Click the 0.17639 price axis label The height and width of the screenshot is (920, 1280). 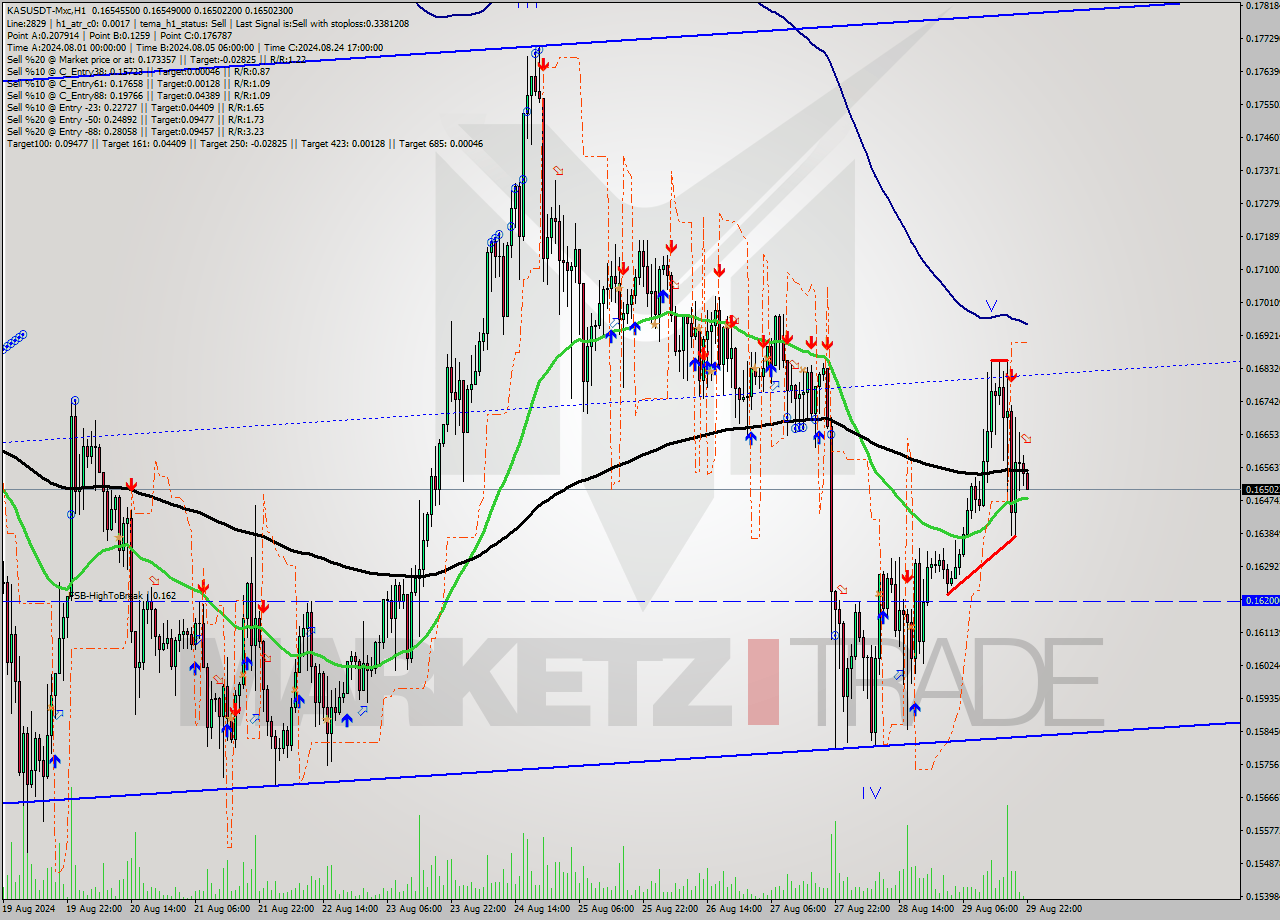click(x=1262, y=72)
